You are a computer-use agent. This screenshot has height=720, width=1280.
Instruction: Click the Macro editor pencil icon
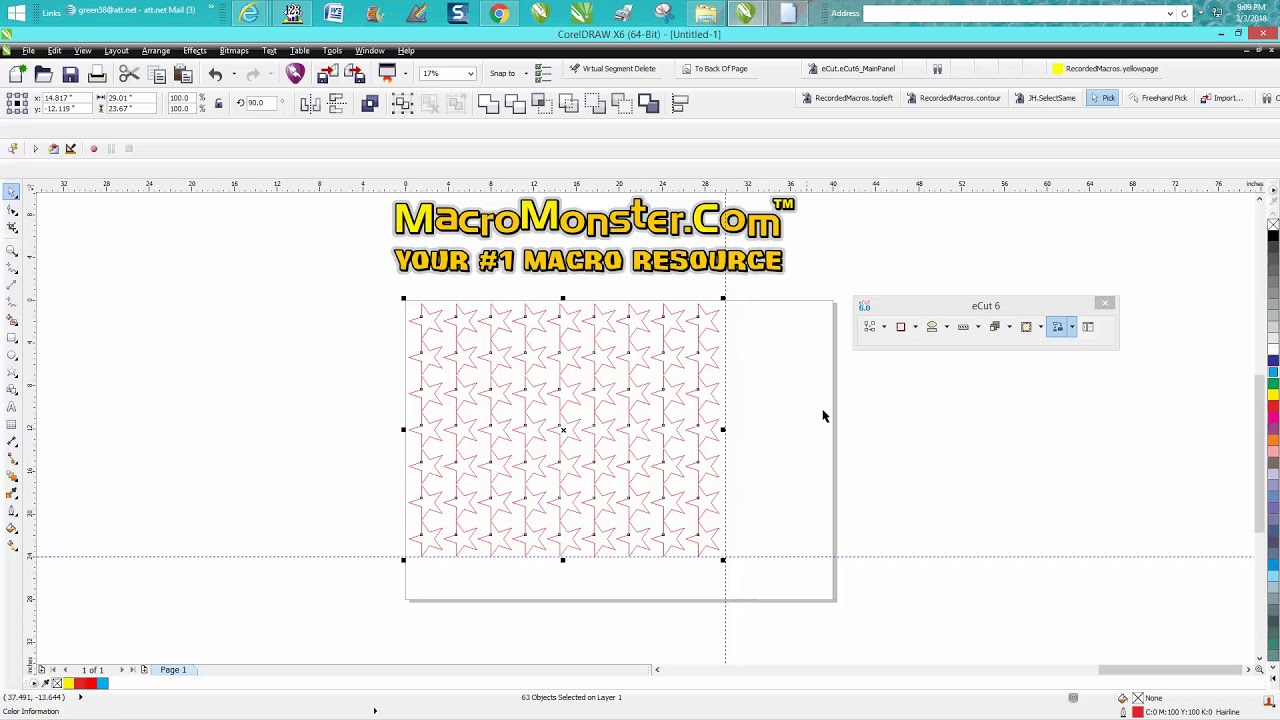pos(70,149)
